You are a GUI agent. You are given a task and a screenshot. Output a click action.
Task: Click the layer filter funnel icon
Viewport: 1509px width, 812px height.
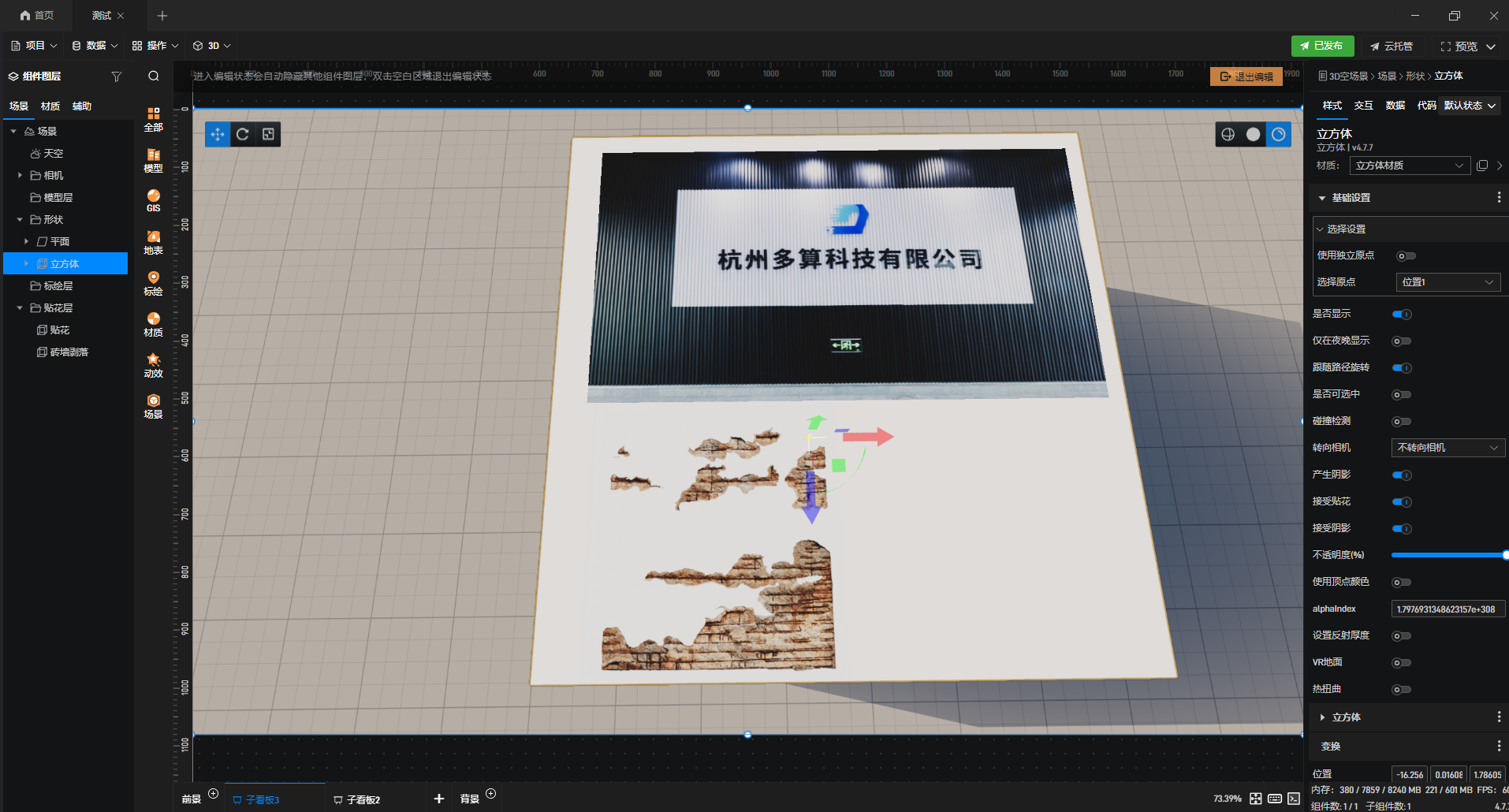click(117, 76)
